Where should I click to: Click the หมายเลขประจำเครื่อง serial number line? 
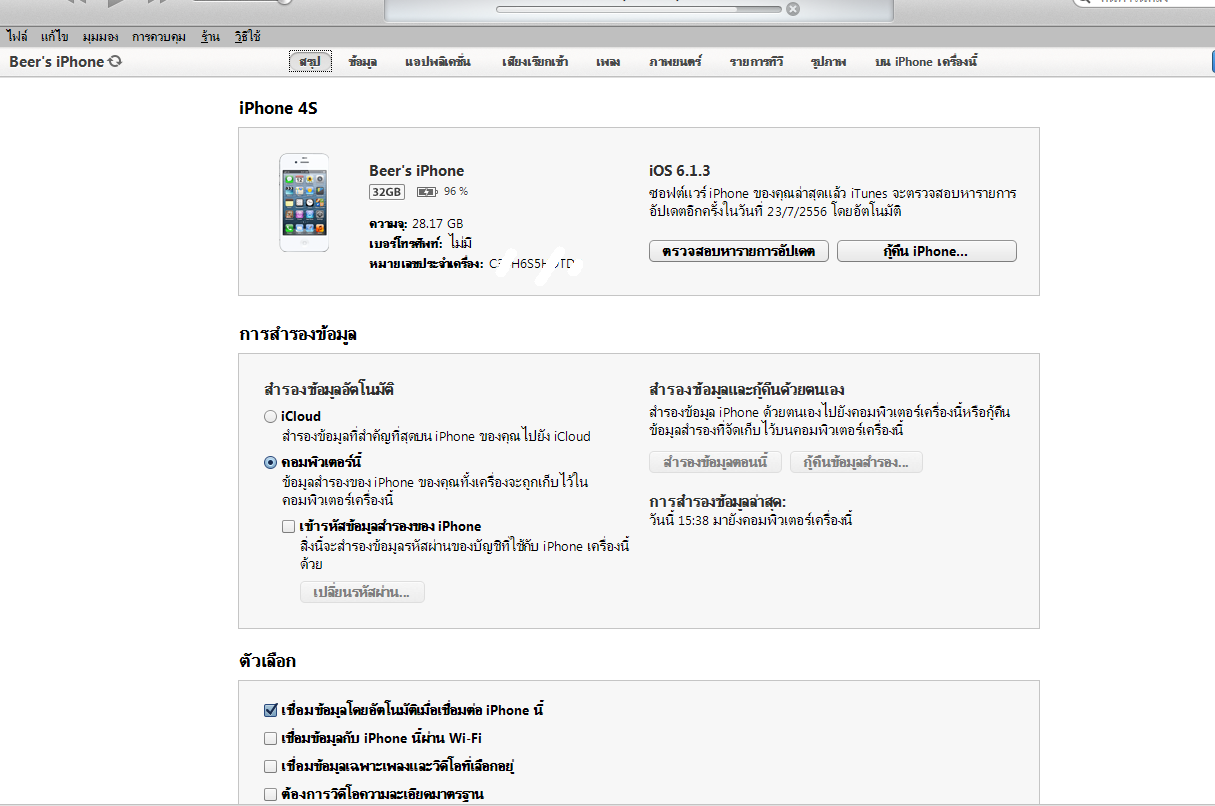coord(472,264)
